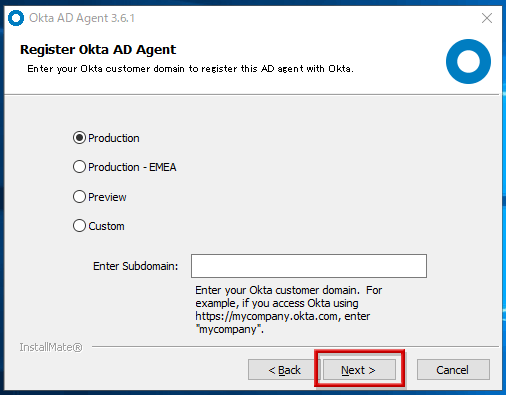Return to previous page with Back

[x=284, y=370]
